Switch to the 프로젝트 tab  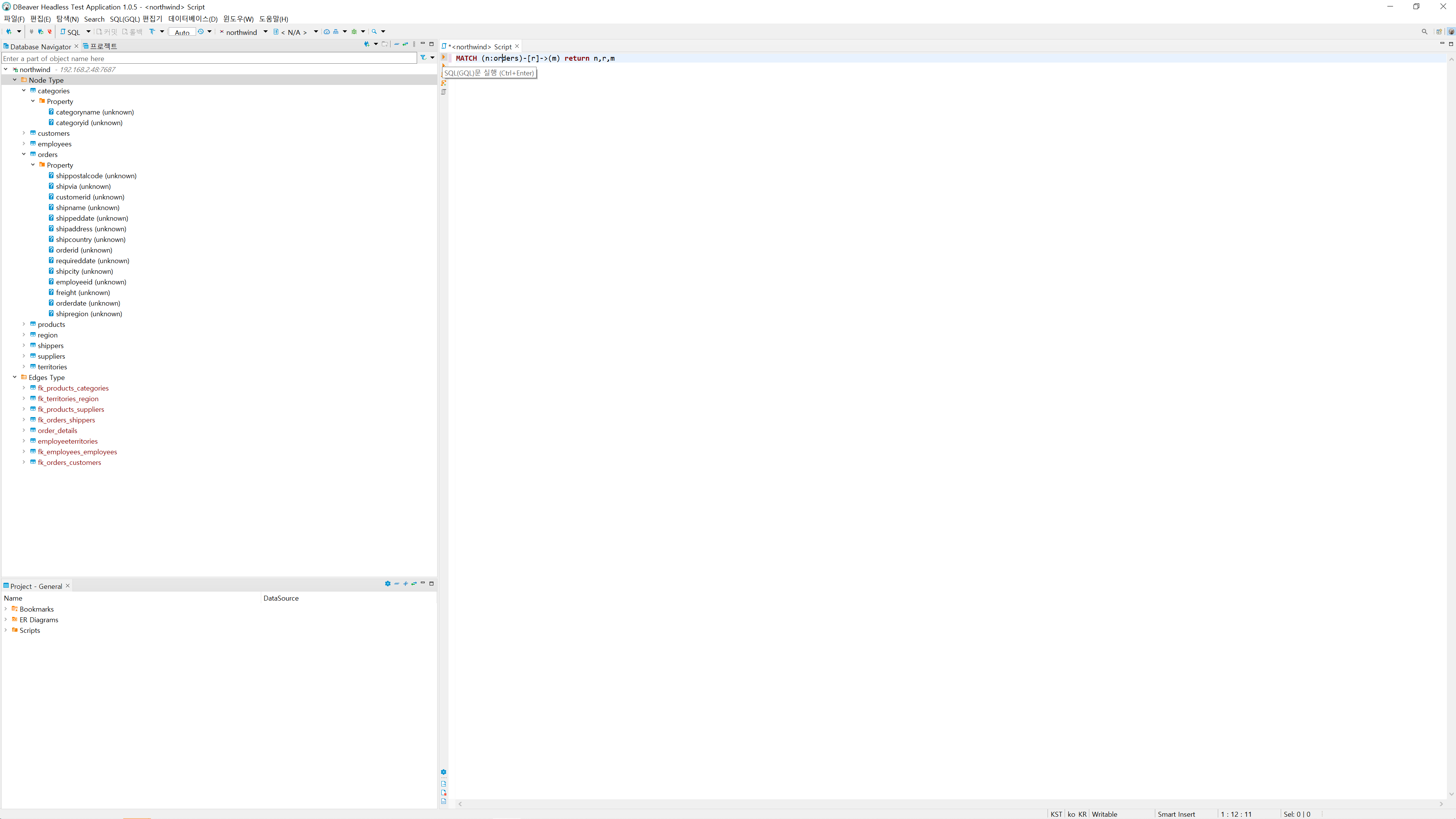pyautogui.click(x=100, y=46)
